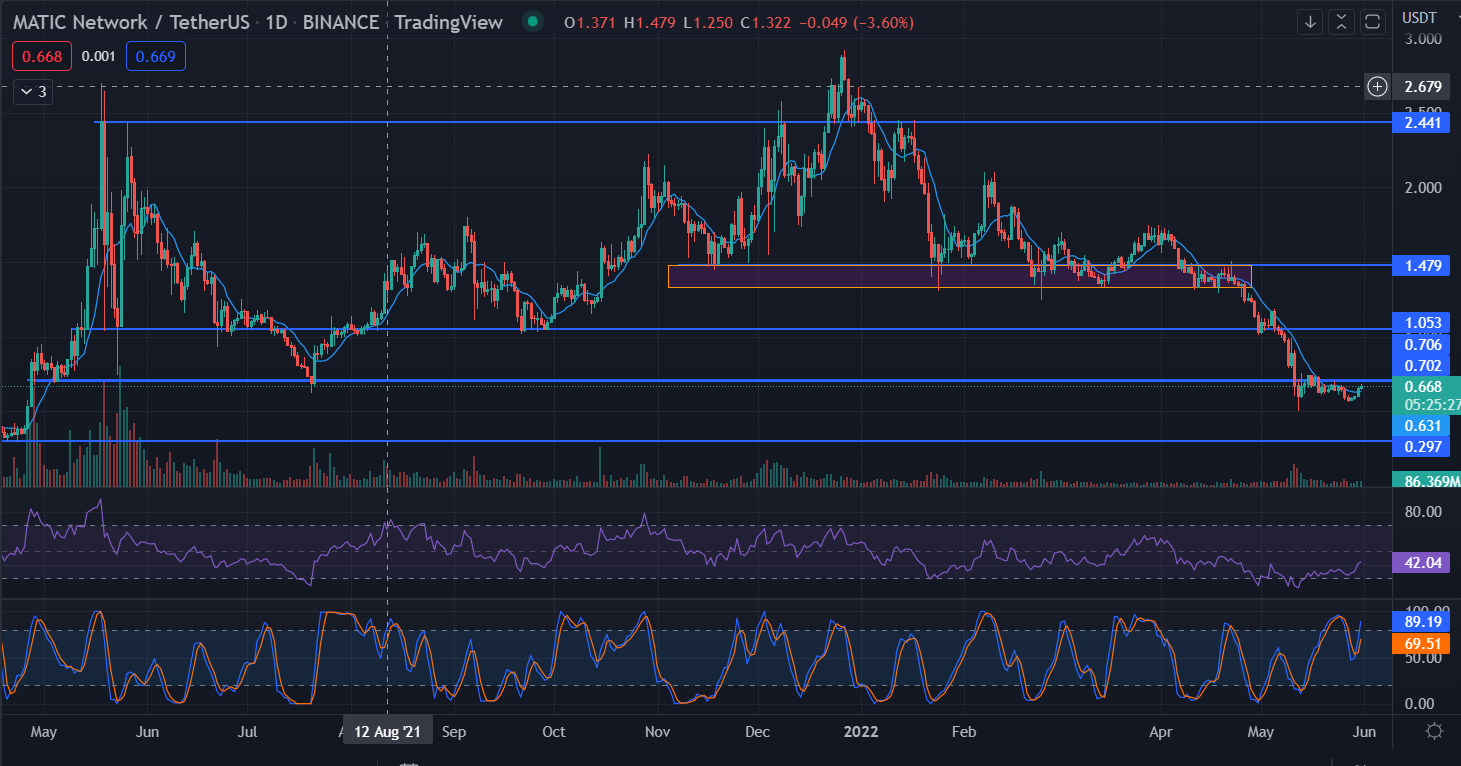This screenshot has width=1461, height=766.
Task: Click the Nov label on time axis
Action: (x=657, y=731)
